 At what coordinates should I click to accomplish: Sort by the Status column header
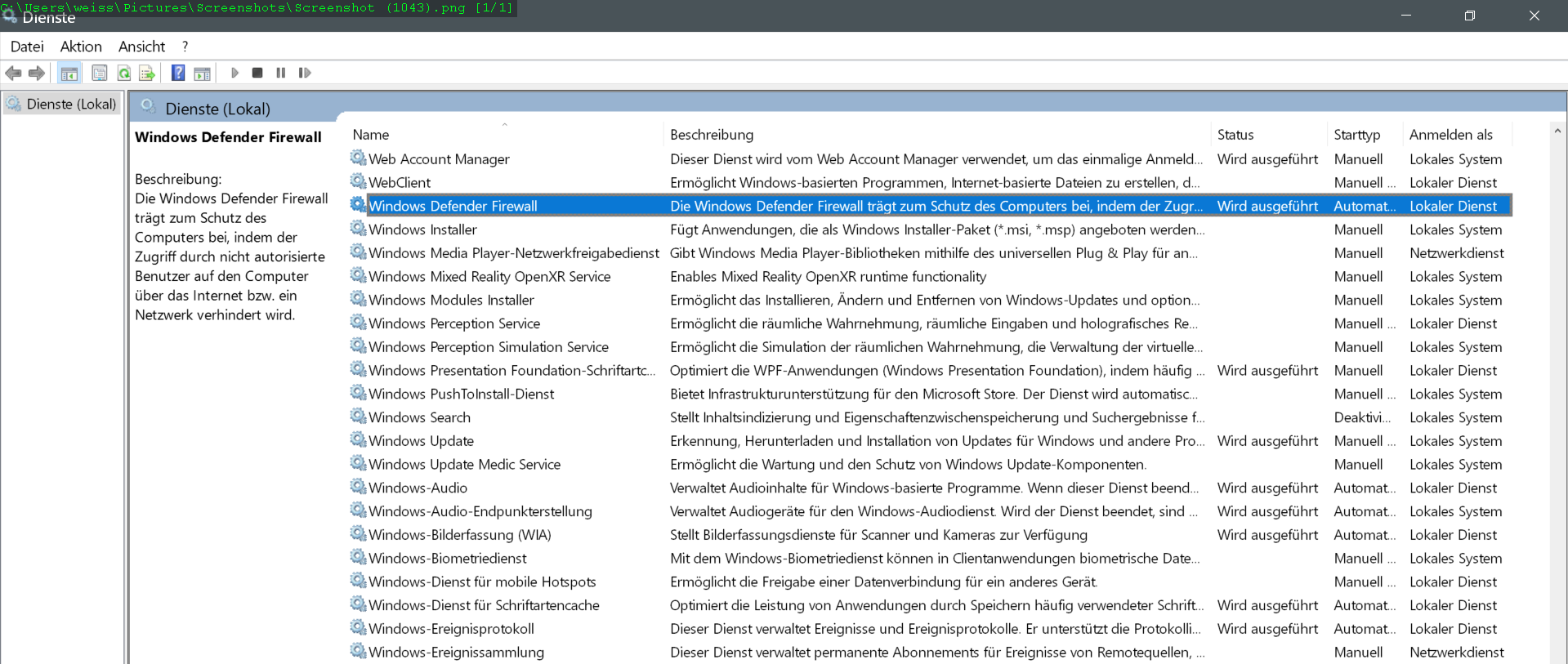pos(1235,135)
